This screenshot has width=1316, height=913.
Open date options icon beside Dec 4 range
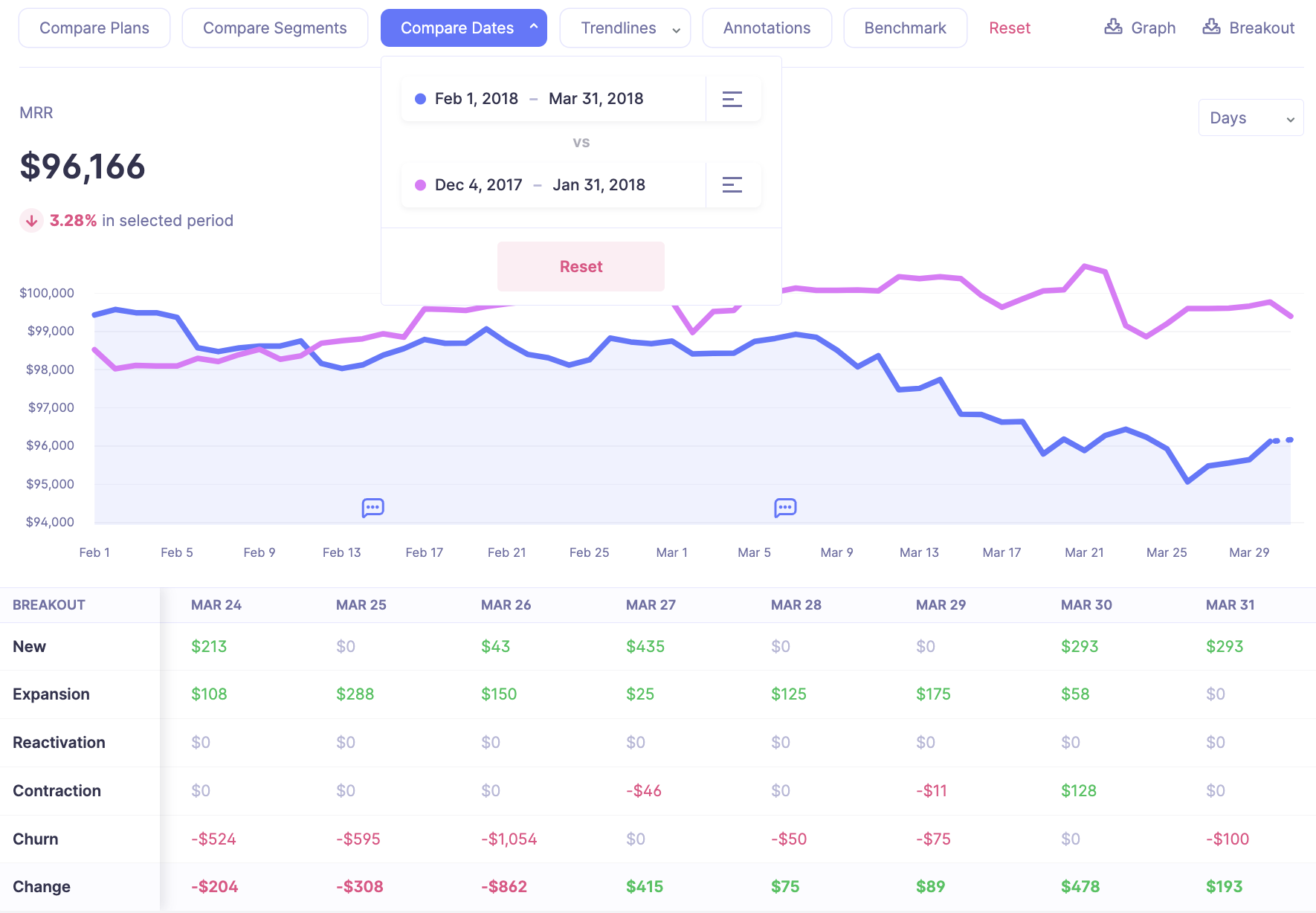(732, 184)
